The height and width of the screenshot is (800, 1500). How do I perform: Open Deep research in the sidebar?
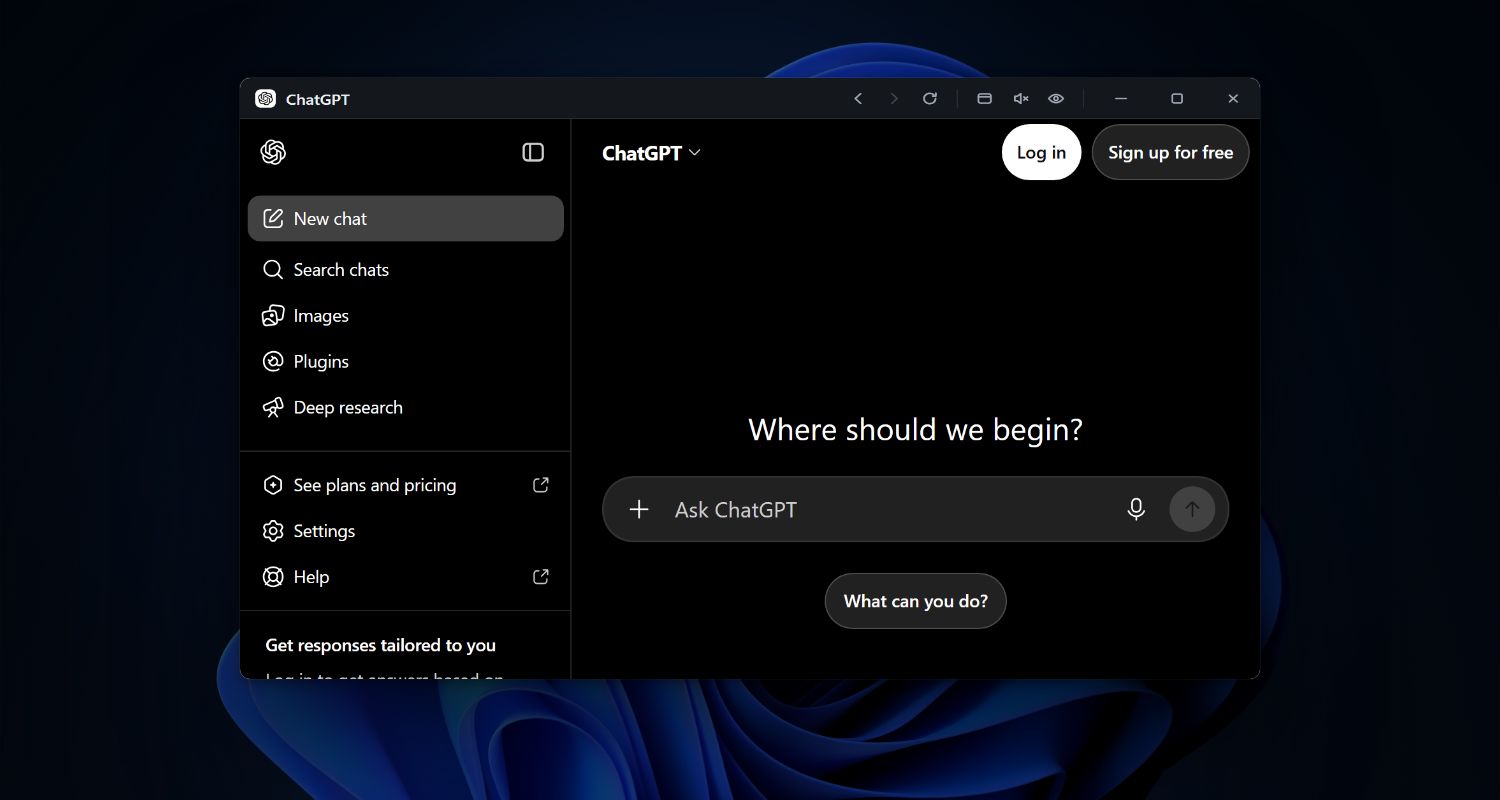coord(406,408)
